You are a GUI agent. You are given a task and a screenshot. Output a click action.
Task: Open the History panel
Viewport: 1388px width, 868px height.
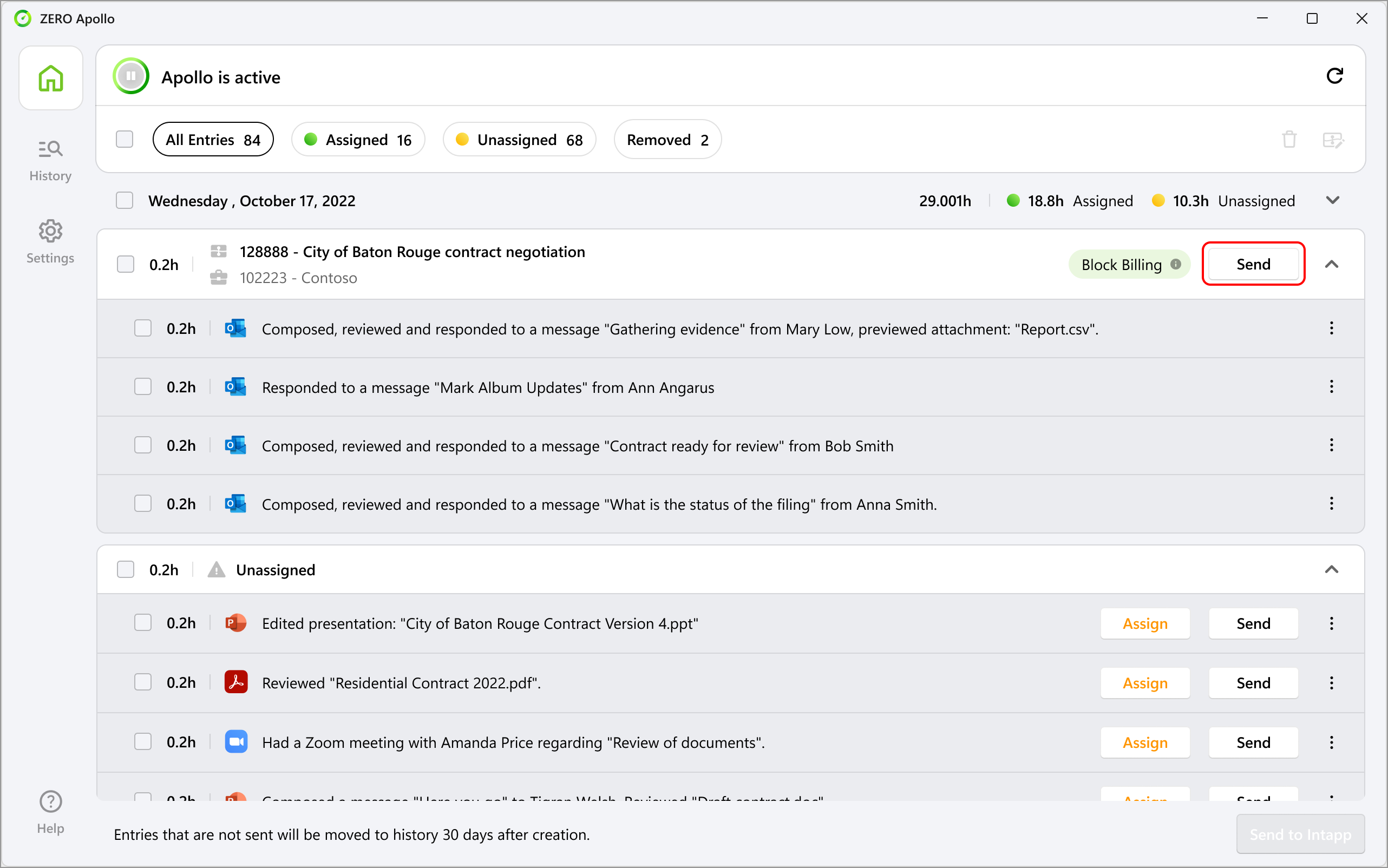pyautogui.click(x=50, y=159)
